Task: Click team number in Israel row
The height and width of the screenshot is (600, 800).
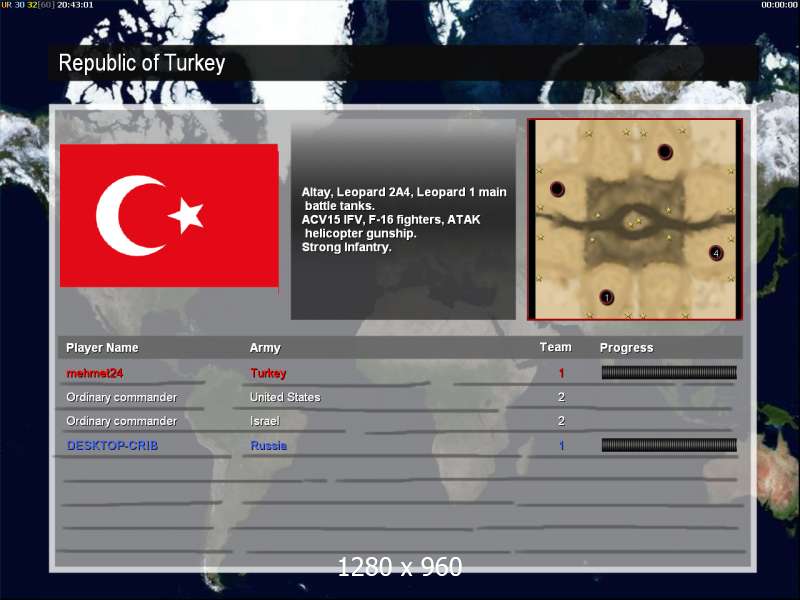Action: (x=561, y=421)
